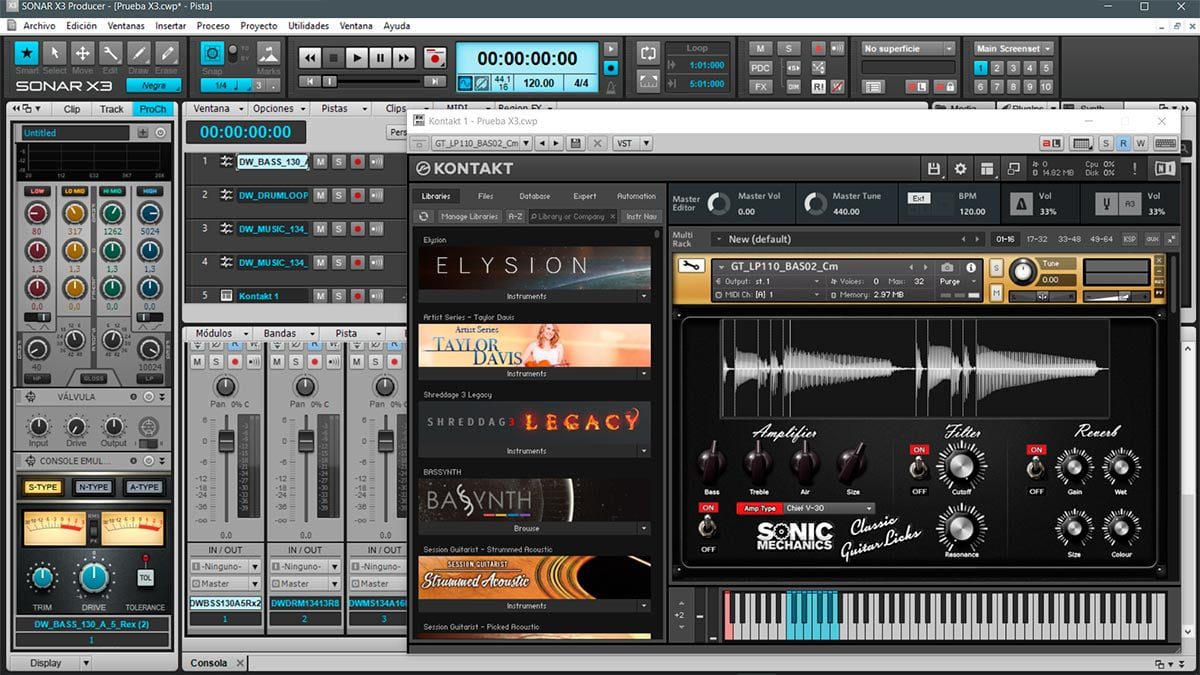Flip the Reverb ON/OFF switch
Image resolution: width=1200 pixels, height=675 pixels.
coord(1036,469)
